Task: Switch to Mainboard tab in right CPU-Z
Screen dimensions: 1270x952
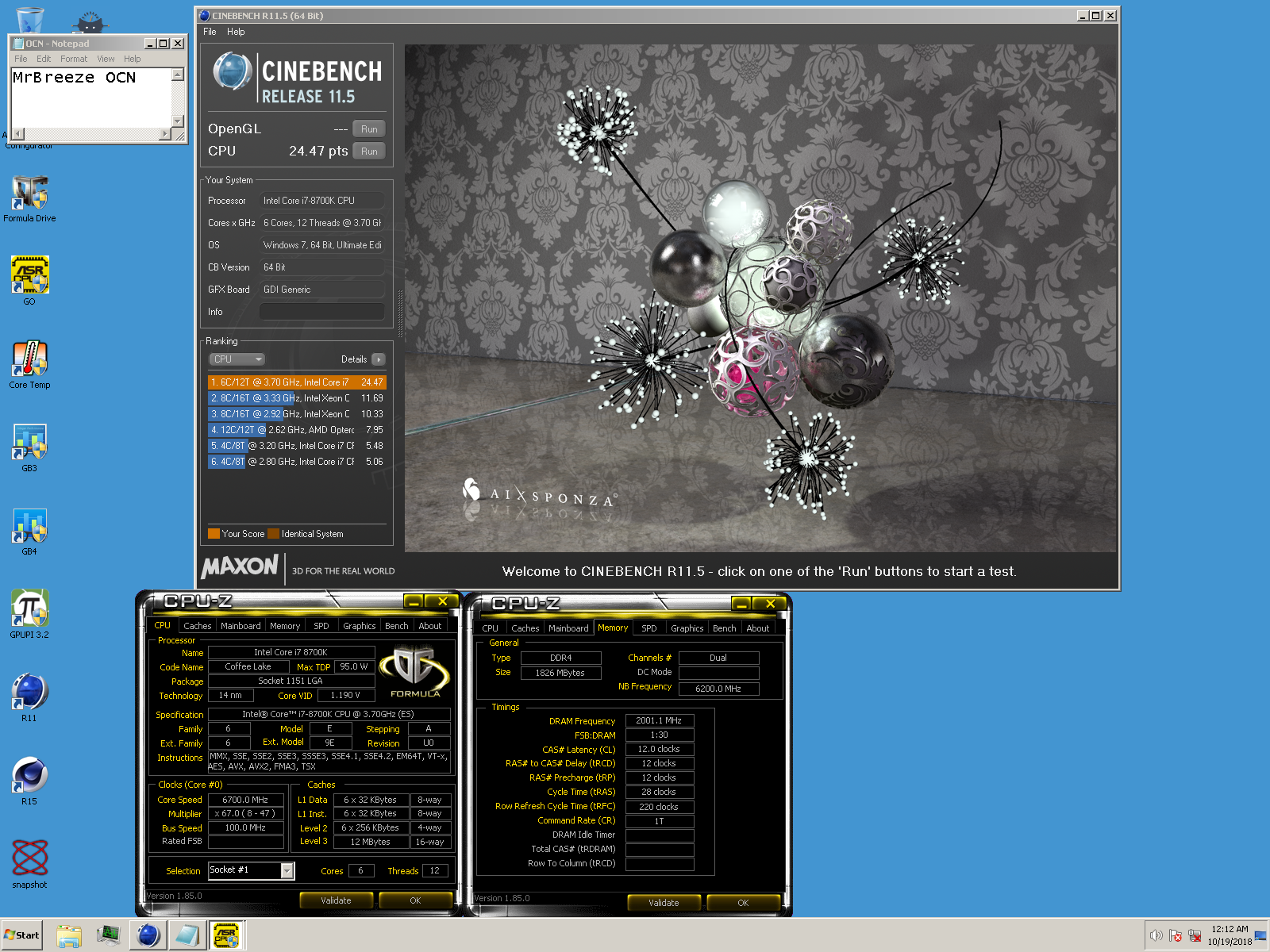Action: (568, 628)
